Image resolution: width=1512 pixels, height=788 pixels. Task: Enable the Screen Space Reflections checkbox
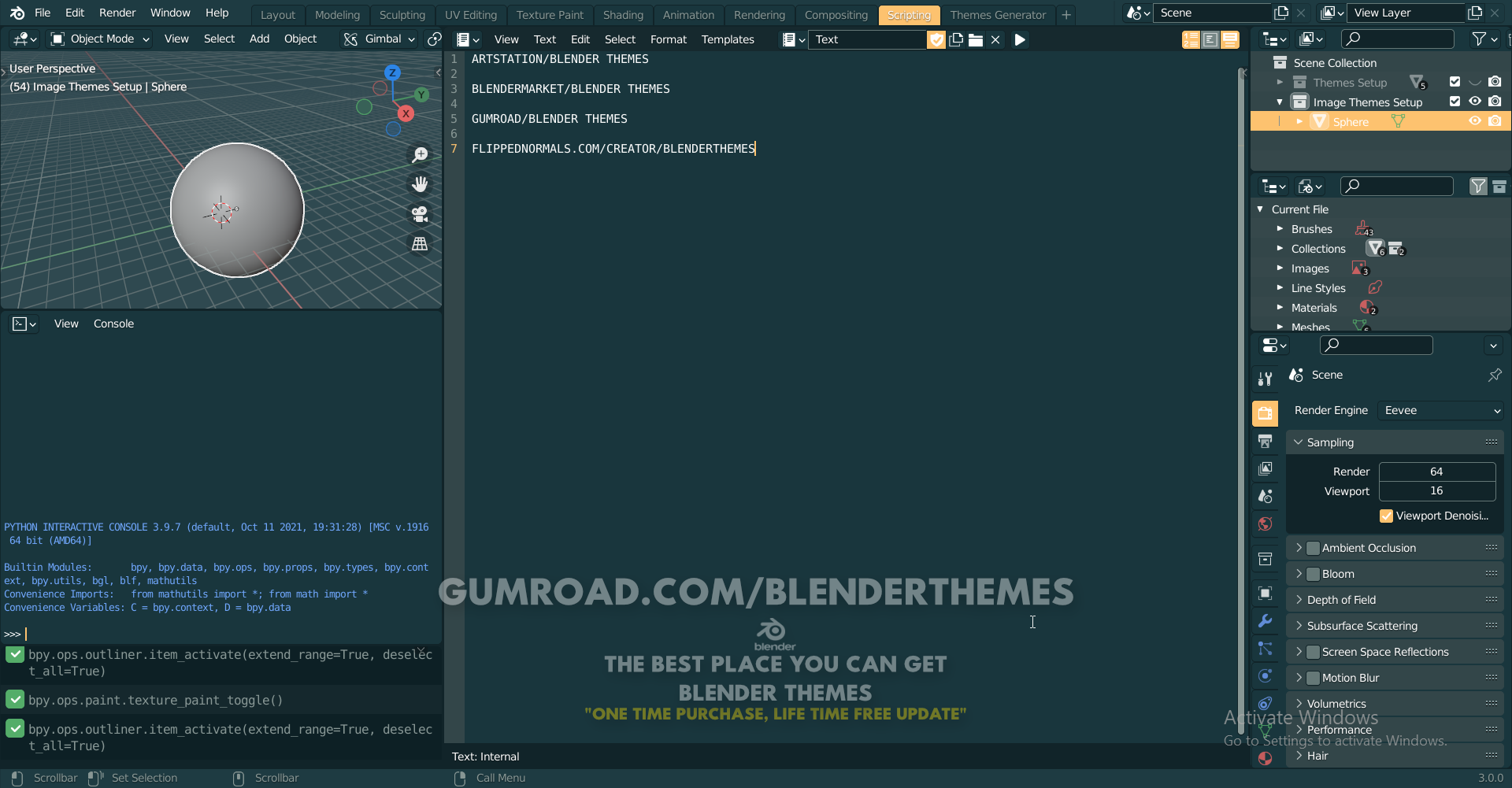click(1313, 652)
